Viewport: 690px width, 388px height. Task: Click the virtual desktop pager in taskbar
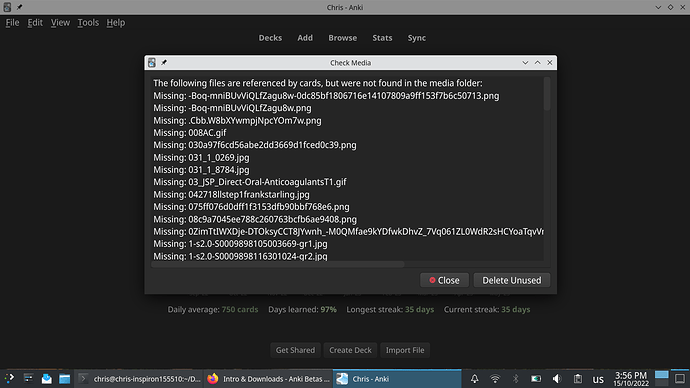coord(661,379)
